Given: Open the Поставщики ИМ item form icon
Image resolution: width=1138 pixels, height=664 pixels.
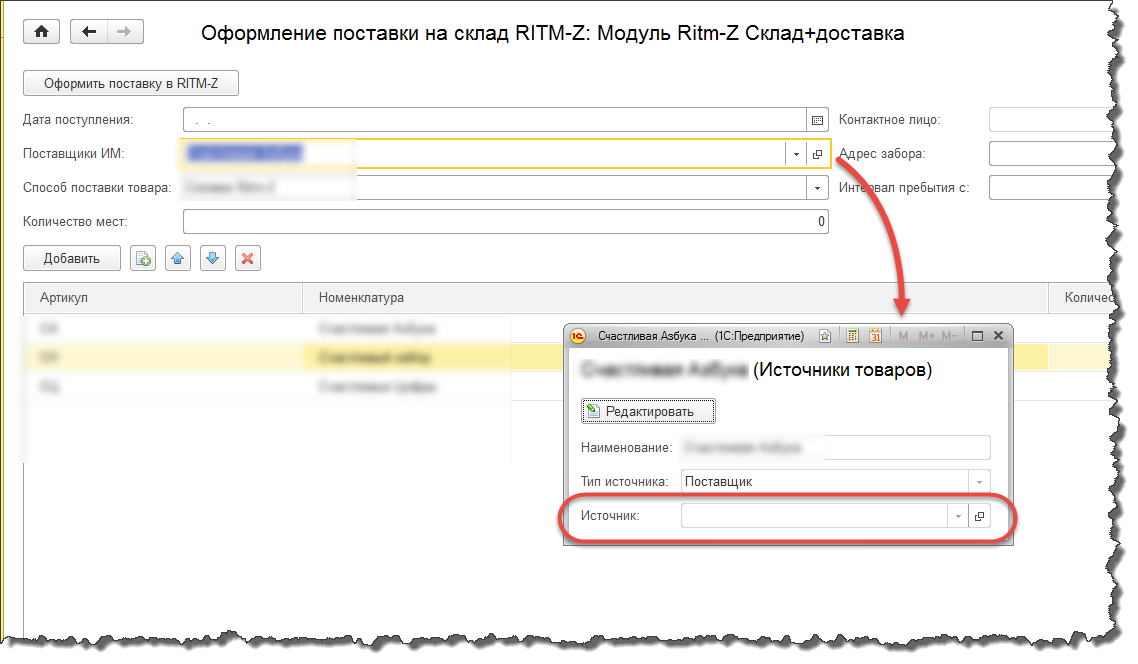Looking at the screenshot, I should click(x=818, y=154).
